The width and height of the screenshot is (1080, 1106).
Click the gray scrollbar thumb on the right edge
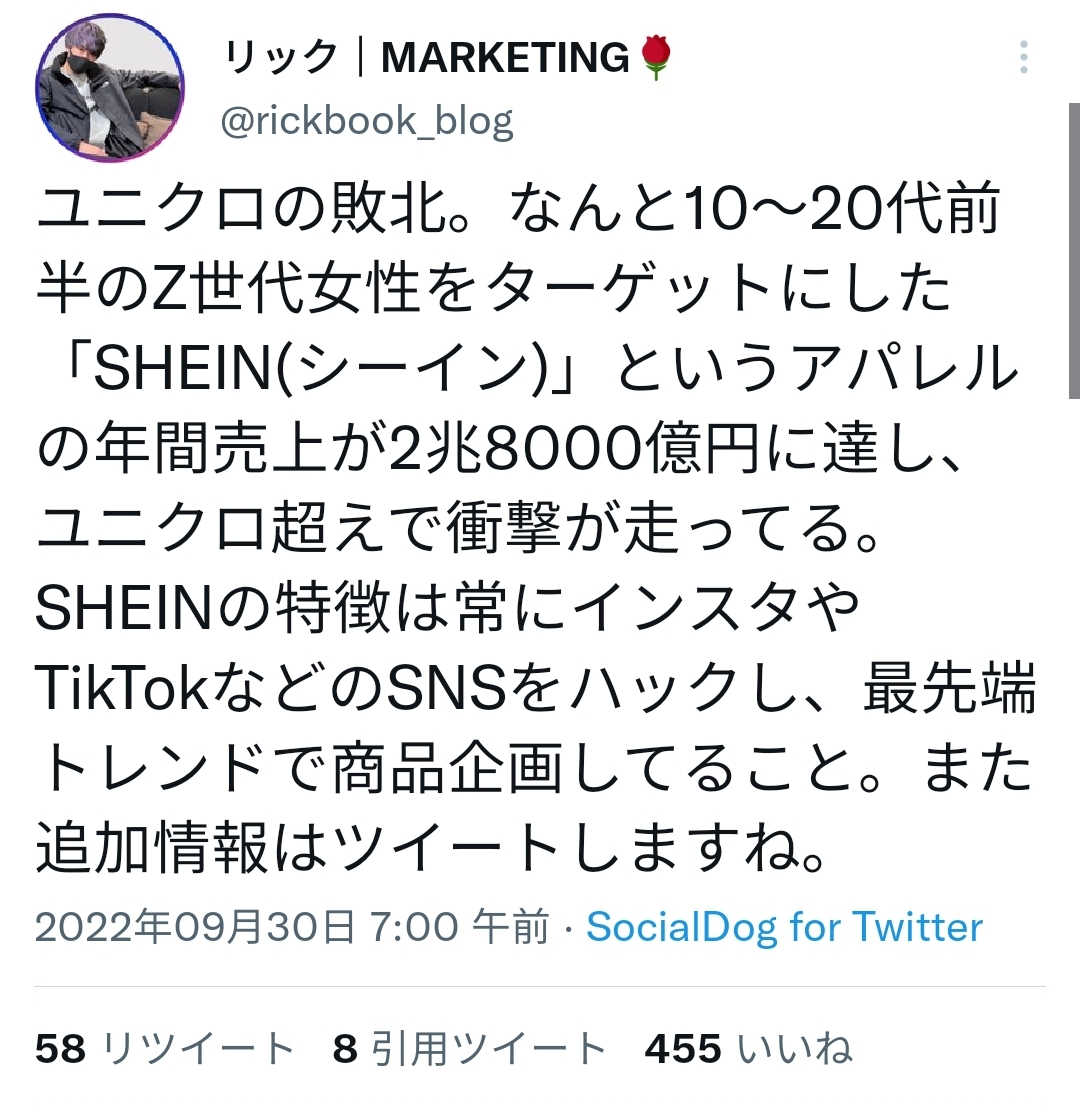pos(1074,250)
